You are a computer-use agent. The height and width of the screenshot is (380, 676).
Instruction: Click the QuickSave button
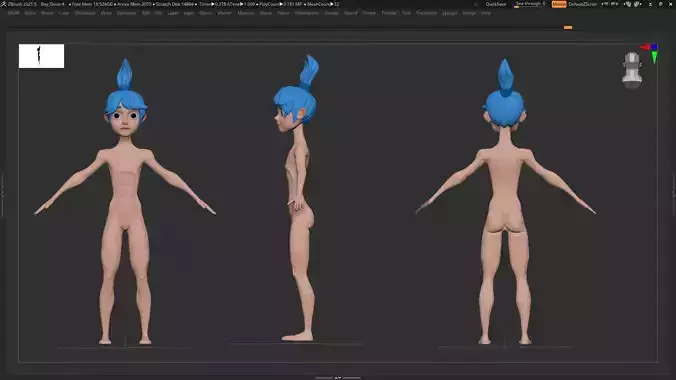tap(496, 4)
